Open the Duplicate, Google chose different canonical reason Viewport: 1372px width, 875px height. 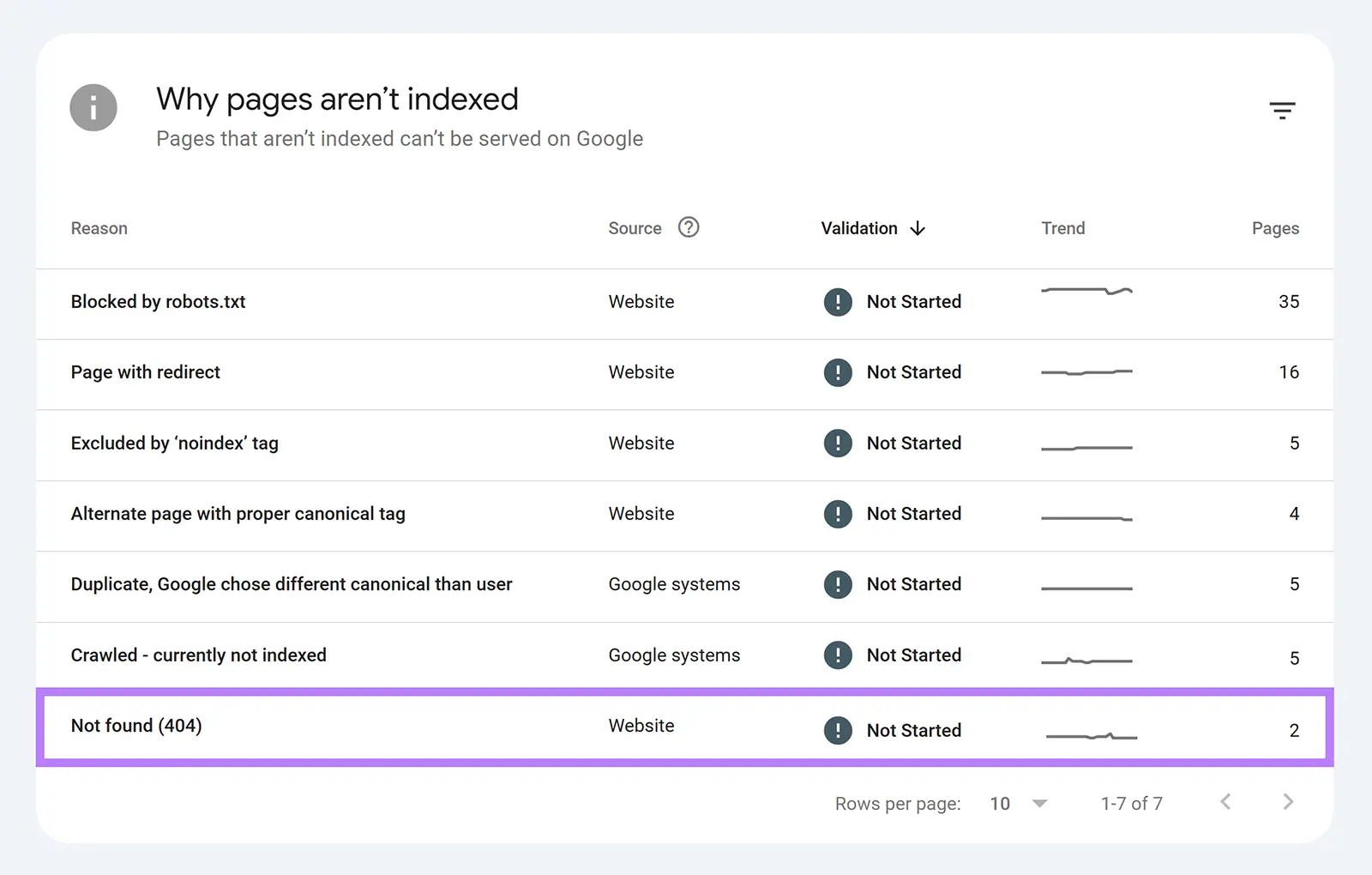click(x=292, y=584)
